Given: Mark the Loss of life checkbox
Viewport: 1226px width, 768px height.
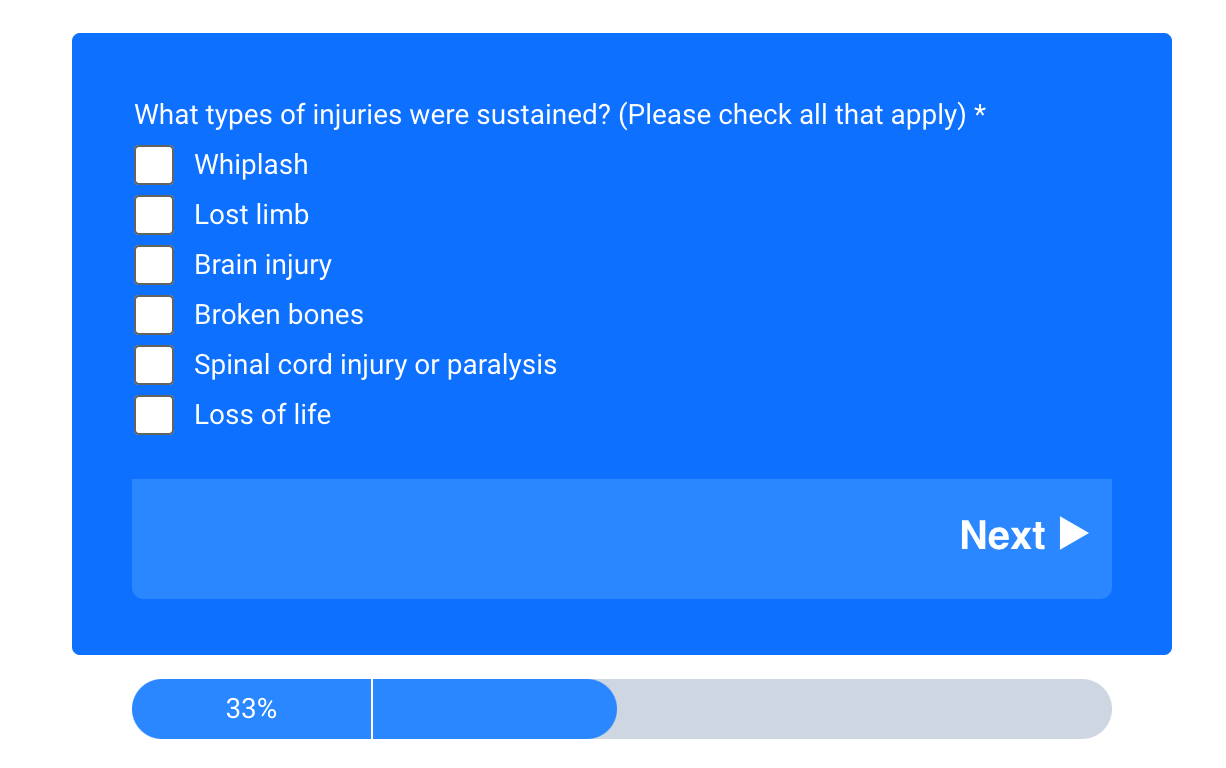Looking at the screenshot, I should (x=154, y=415).
